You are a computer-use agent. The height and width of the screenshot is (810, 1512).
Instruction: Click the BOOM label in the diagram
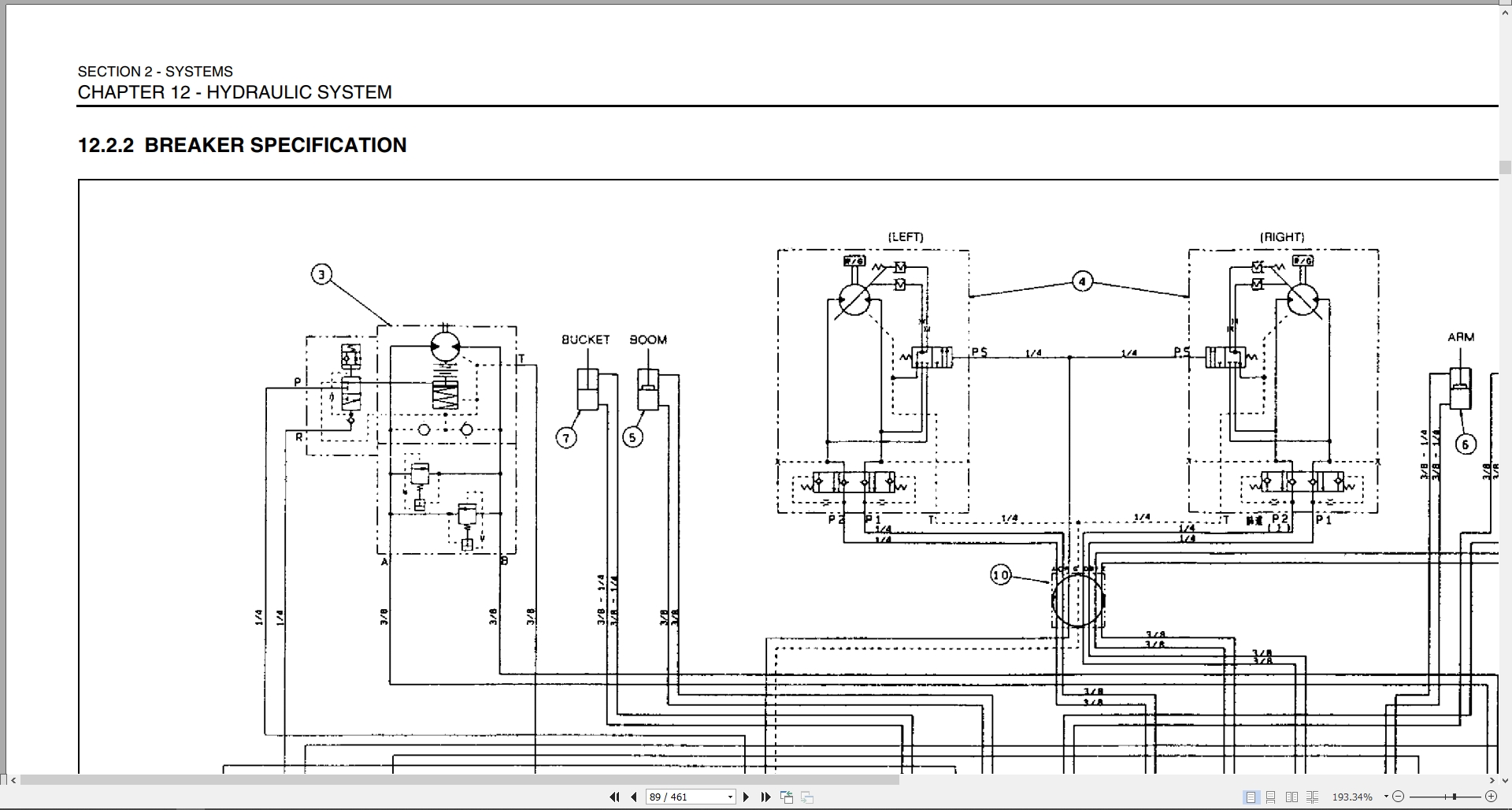pos(648,340)
